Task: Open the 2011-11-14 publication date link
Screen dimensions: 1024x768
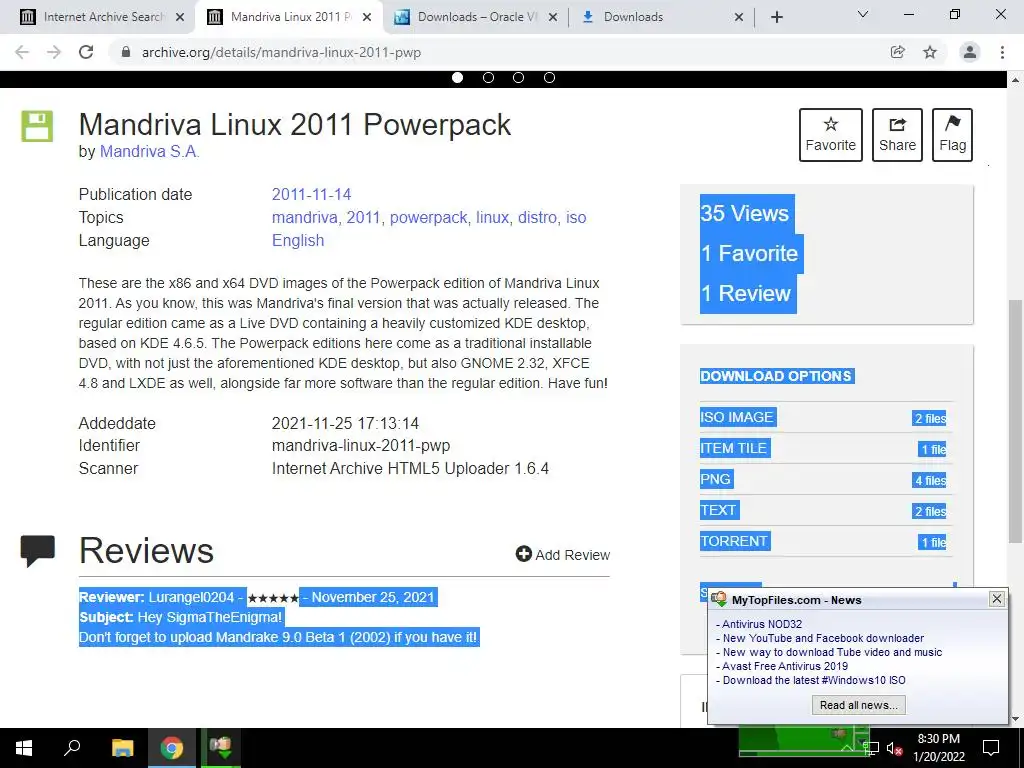Action: click(x=312, y=195)
